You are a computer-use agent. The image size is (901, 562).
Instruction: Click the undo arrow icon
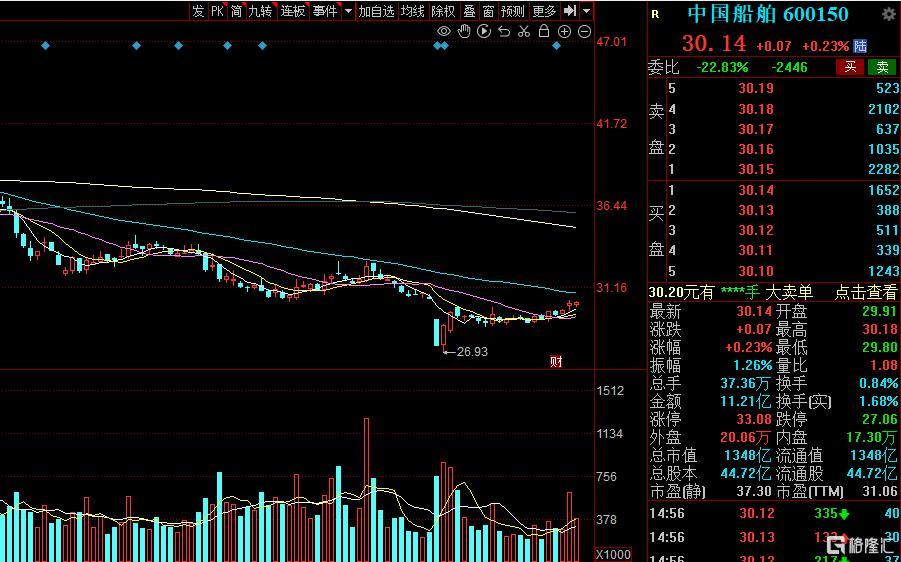point(503,32)
